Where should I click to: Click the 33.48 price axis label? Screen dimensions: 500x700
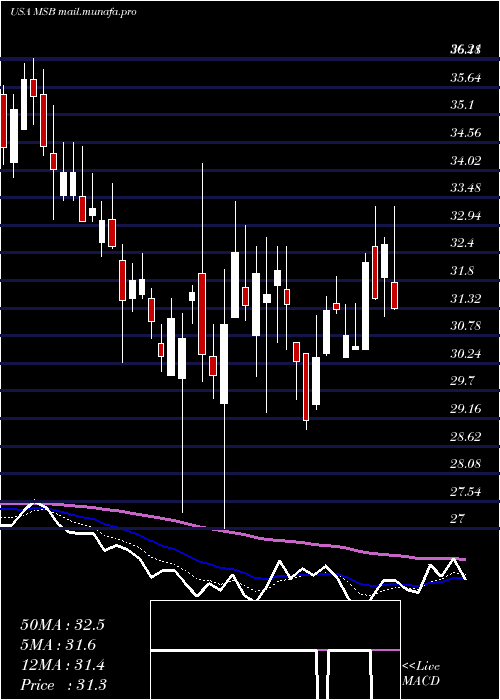465,188
